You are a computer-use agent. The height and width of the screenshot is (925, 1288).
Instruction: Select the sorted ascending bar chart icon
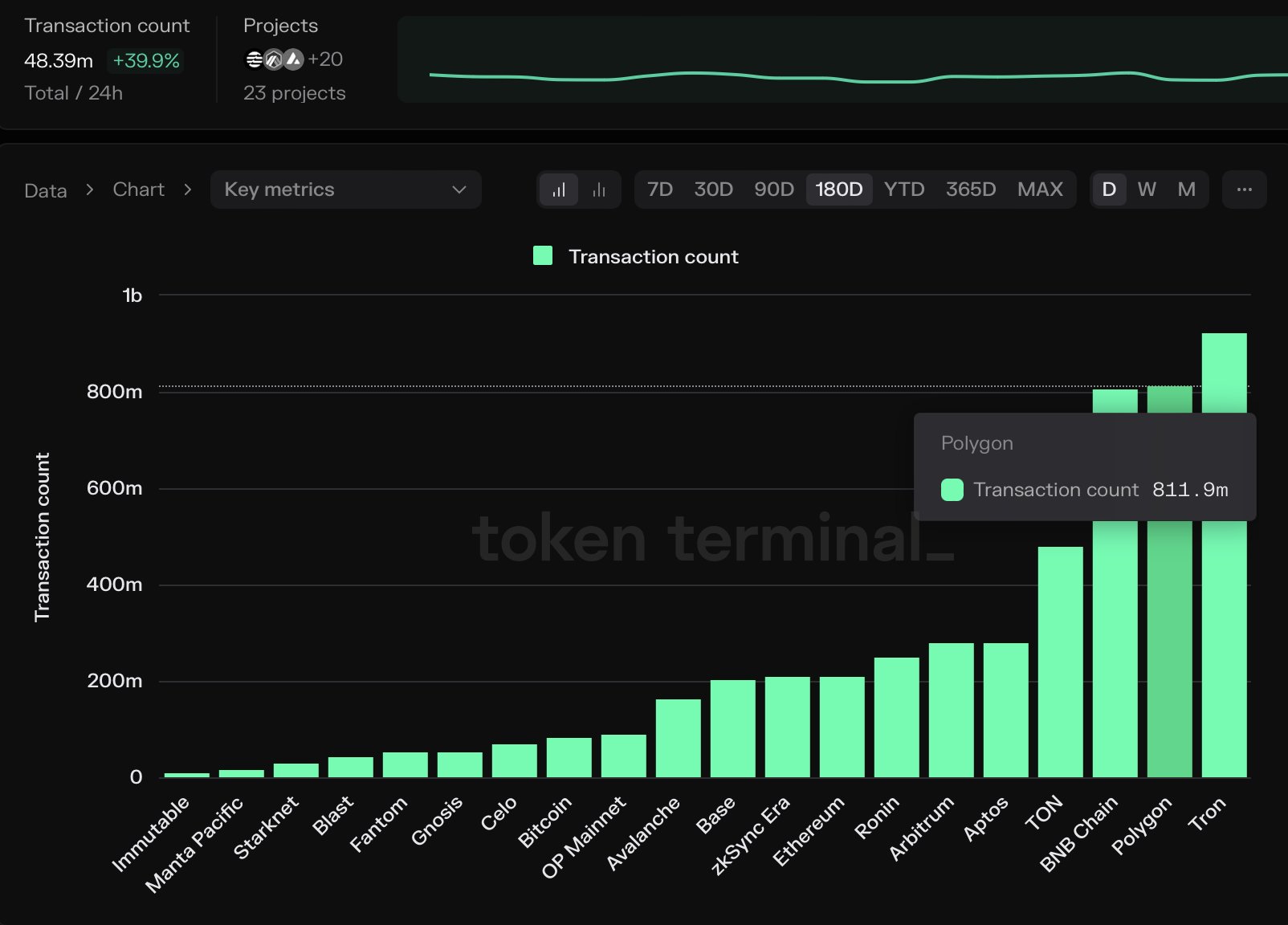coord(559,189)
